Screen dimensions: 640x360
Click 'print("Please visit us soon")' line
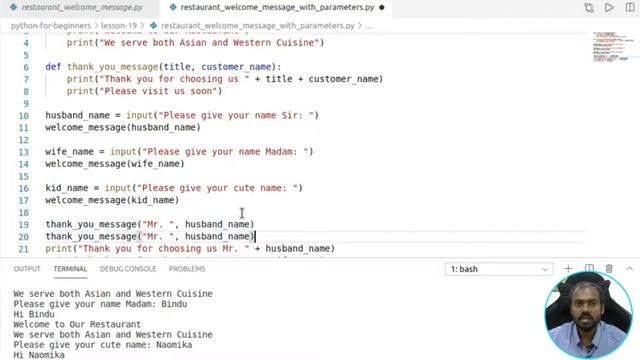[144, 91]
